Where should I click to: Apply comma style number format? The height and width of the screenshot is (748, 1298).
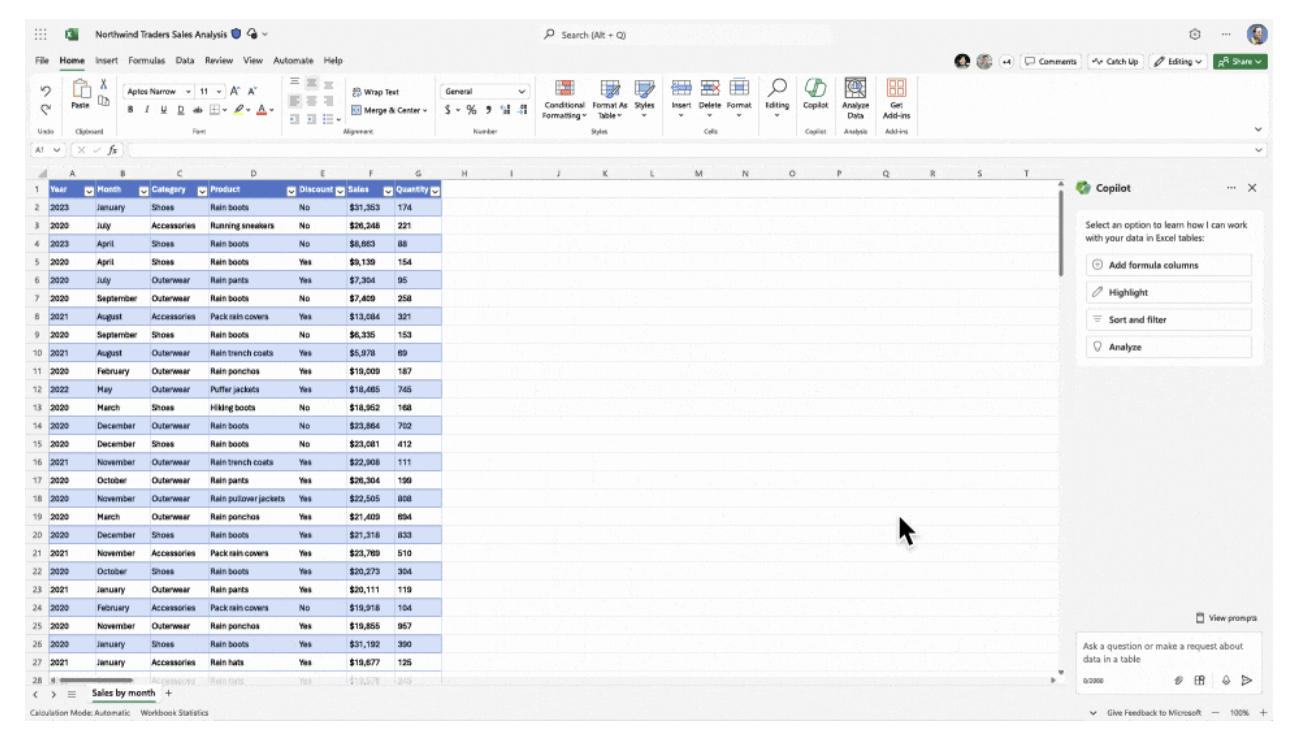[x=489, y=110]
